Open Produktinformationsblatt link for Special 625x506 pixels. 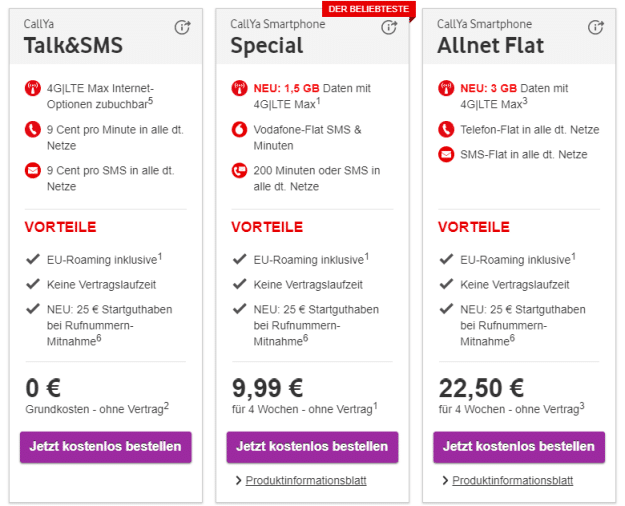[x=306, y=480]
